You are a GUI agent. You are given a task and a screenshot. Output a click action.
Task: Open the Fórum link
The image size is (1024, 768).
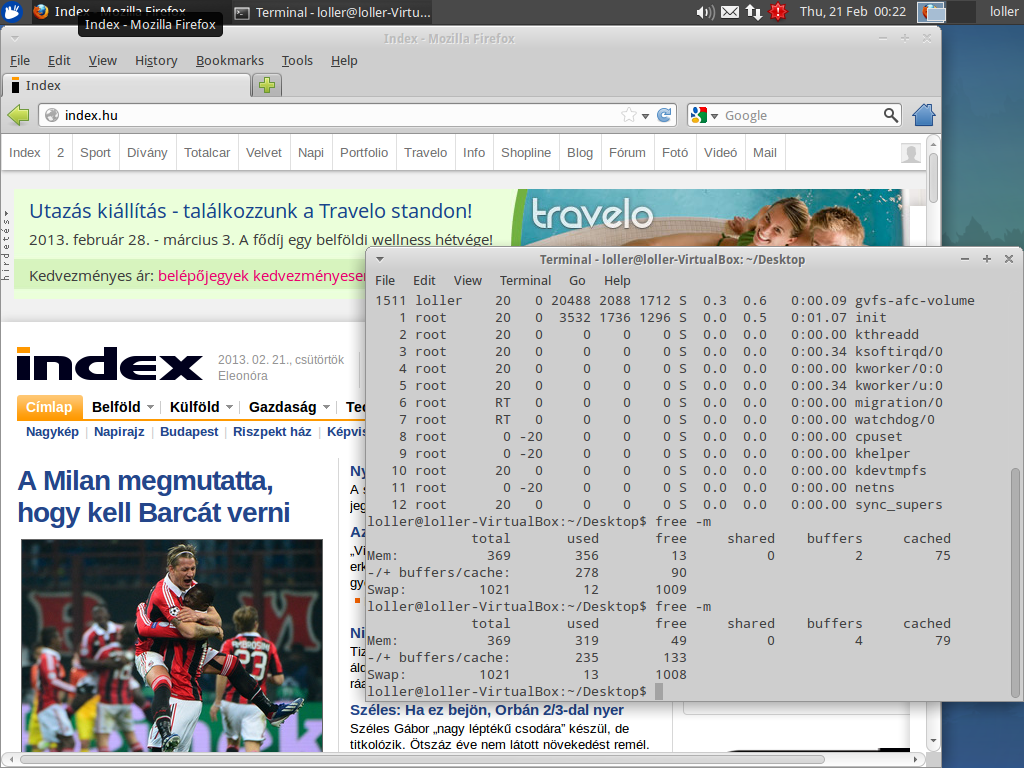627,153
